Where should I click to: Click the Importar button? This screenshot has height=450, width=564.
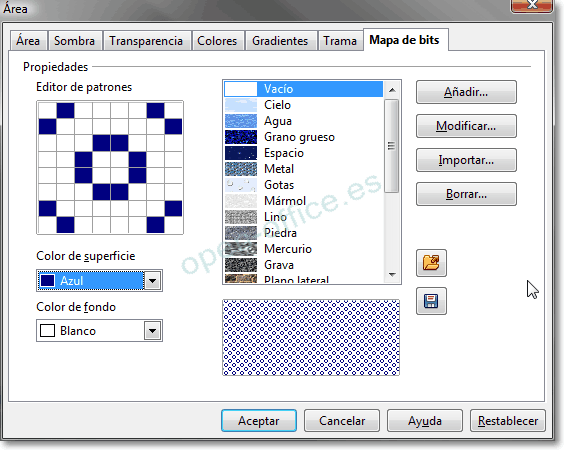click(x=466, y=160)
